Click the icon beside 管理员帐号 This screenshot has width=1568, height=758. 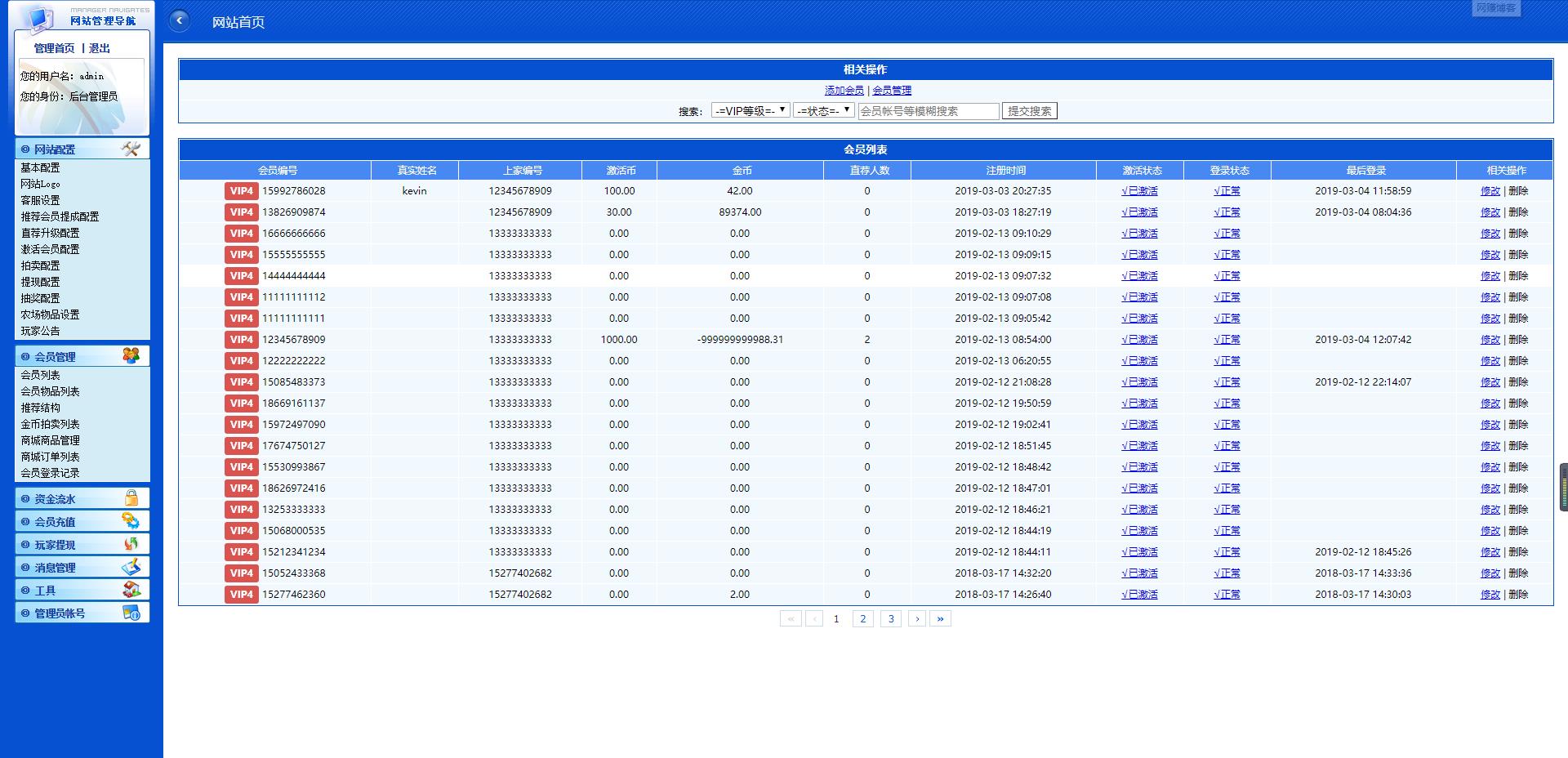click(x=131, y=613)
